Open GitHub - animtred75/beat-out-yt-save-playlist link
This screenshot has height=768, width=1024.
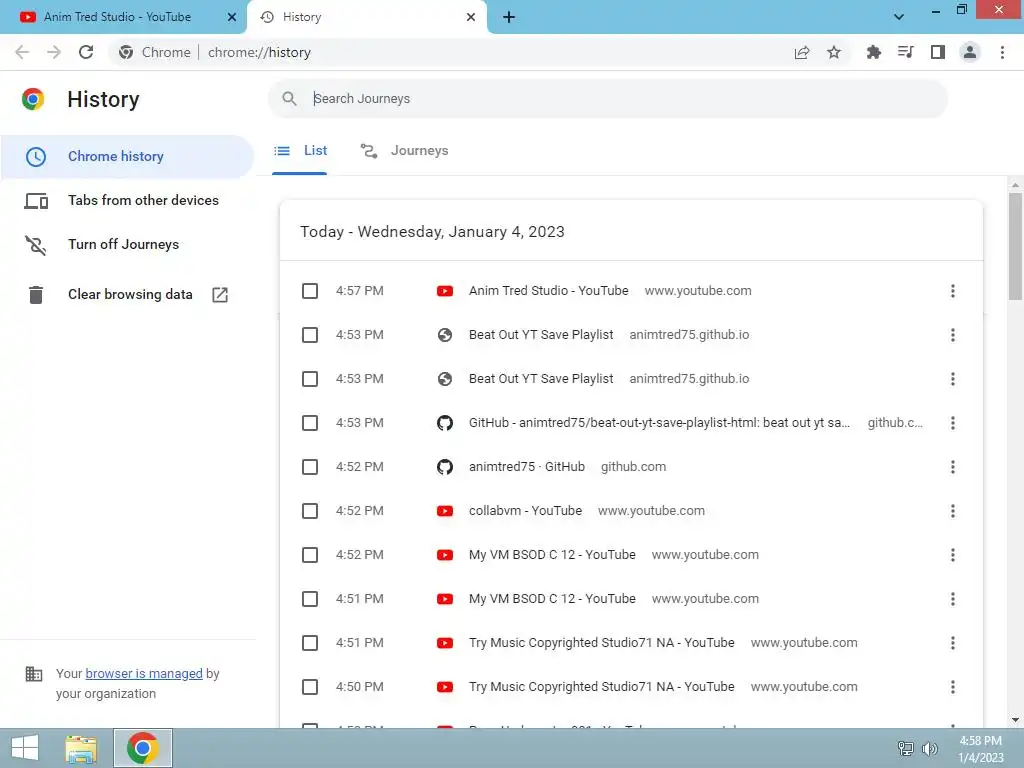tap(660, 423)
